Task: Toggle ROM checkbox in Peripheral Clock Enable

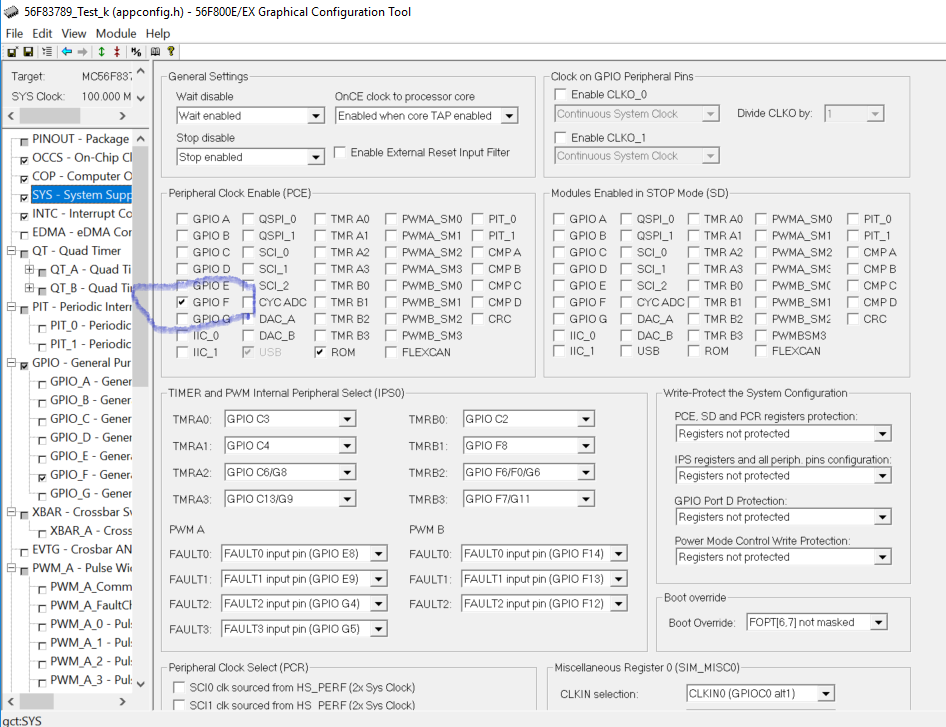Action: click(x=320, y=352)
